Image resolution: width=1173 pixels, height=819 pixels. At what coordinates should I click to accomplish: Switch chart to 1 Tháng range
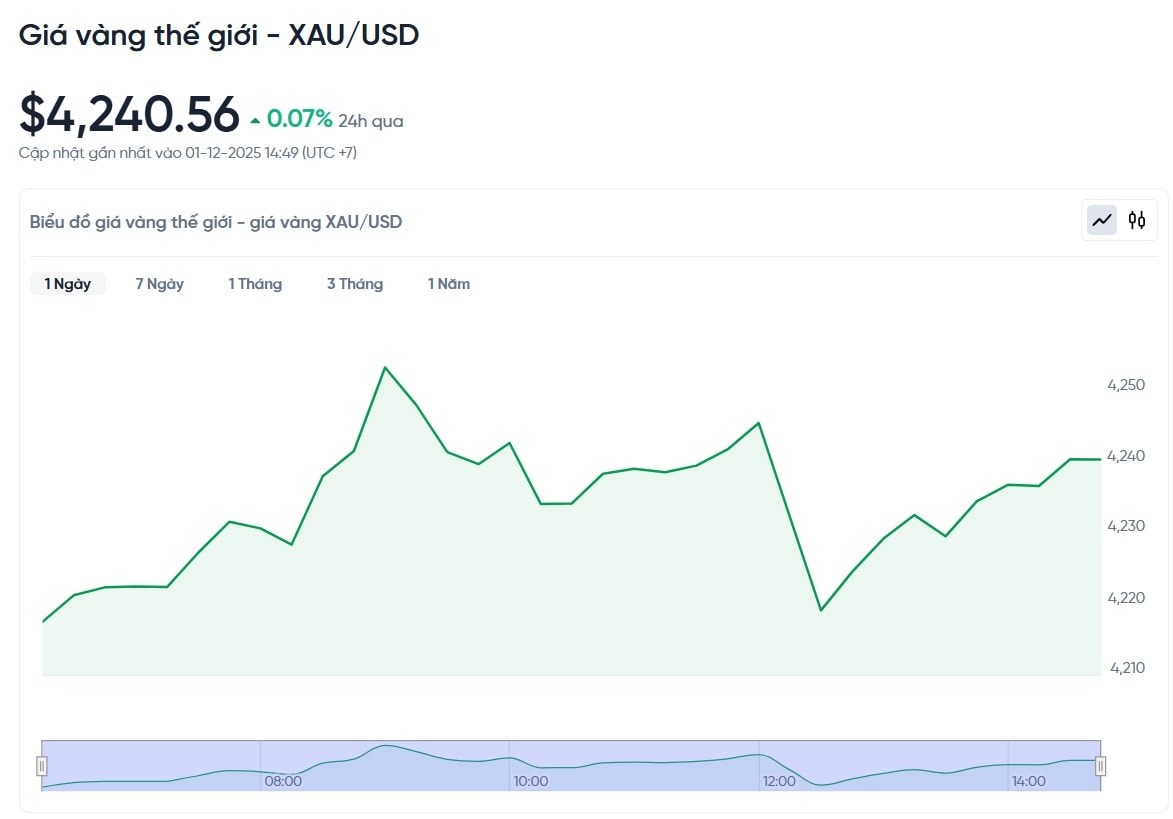pos(255,284)
